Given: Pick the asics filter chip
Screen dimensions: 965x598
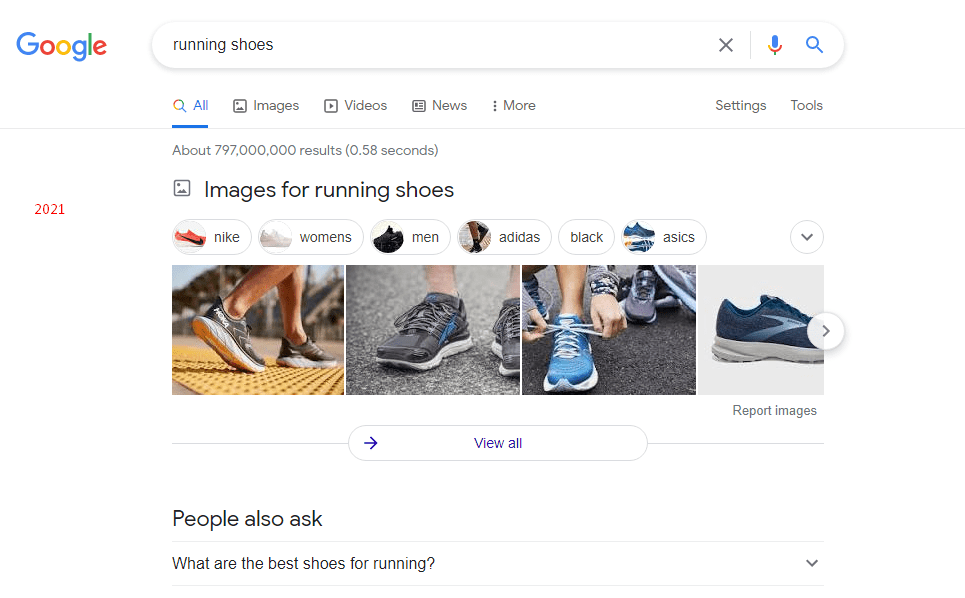Looking at the screenshot, I should [664, 237].
